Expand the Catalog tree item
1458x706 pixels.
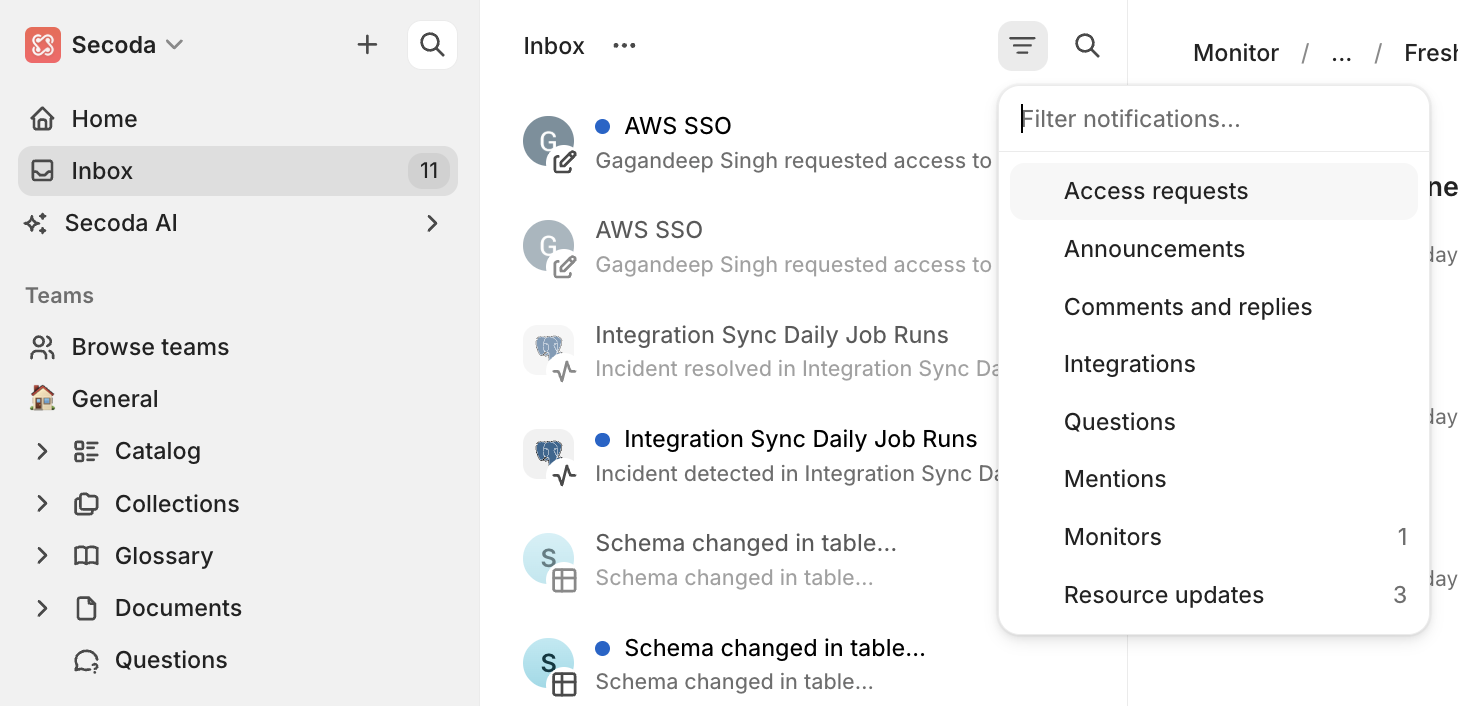tap(42, 452)
